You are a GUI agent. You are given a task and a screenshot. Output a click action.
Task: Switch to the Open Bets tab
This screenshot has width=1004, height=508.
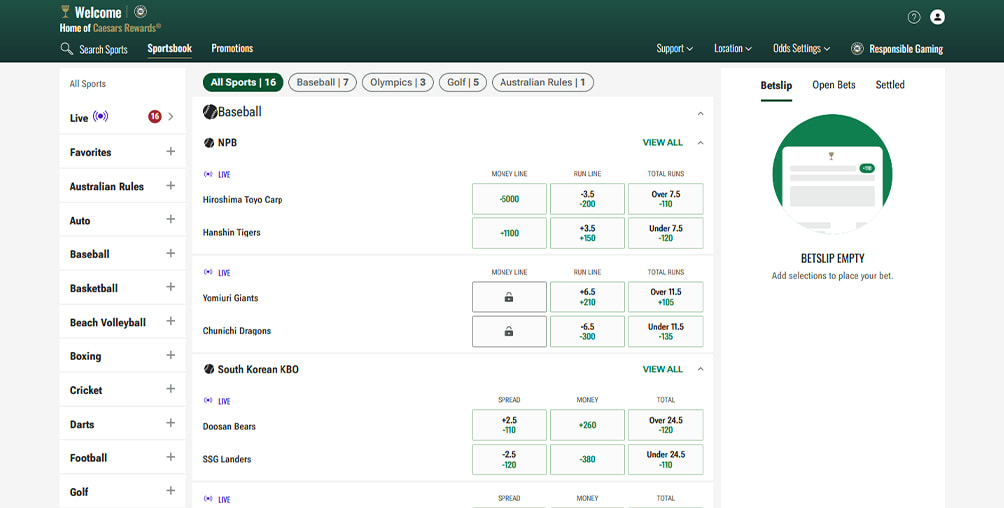click(834, 85)
